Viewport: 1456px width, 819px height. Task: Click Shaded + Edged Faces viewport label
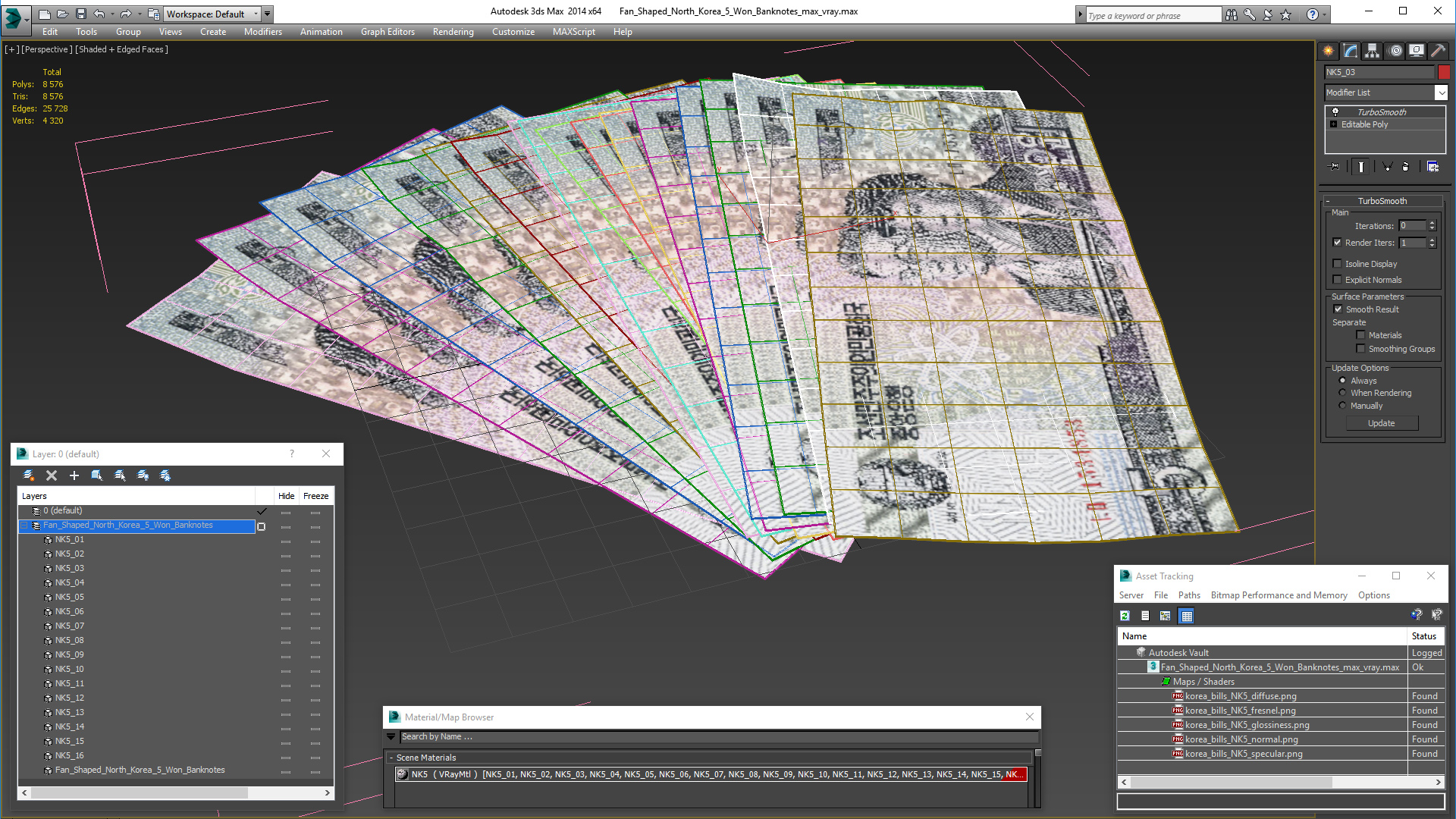click(x=121, y=49)
